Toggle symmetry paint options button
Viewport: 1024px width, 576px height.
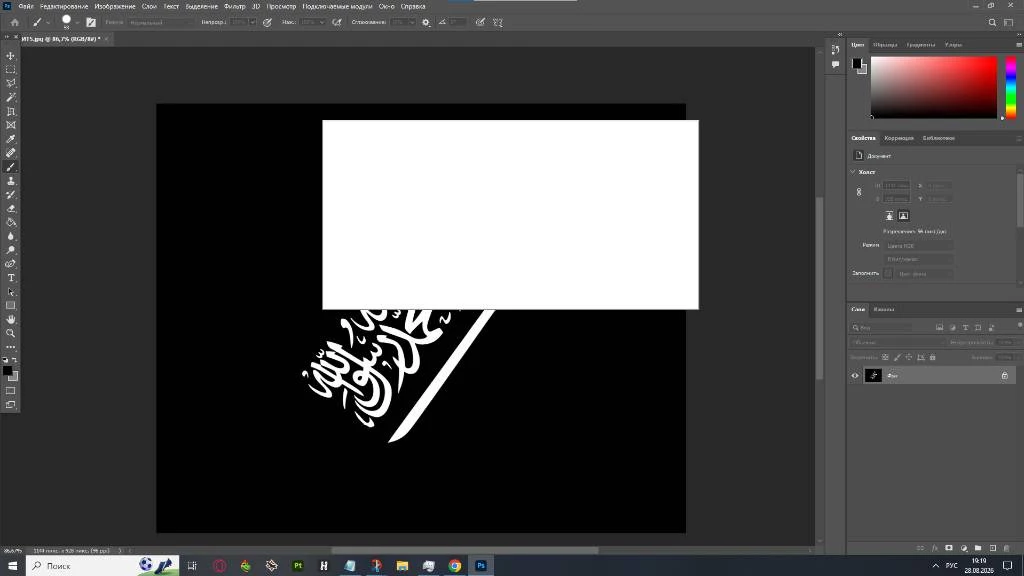pos(498,22)
